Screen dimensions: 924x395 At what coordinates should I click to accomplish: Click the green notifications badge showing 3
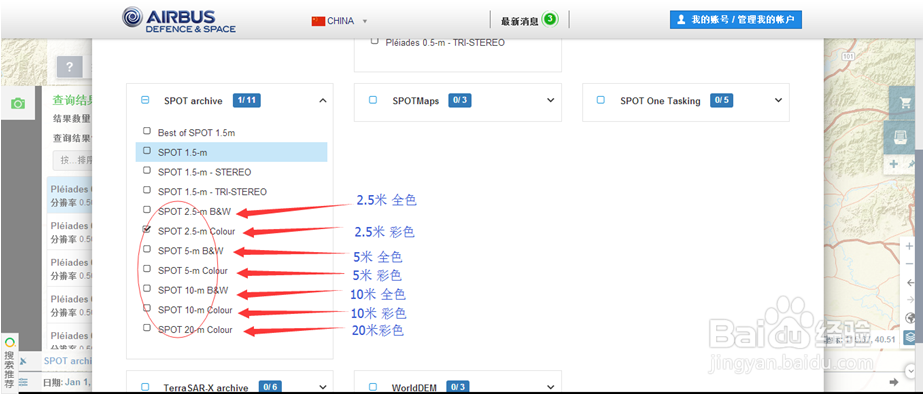tap(549, 19)
